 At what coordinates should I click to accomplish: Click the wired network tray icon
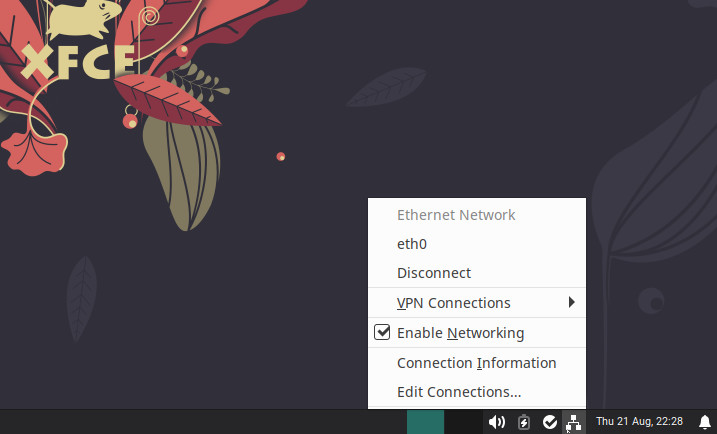pos(573,422)
